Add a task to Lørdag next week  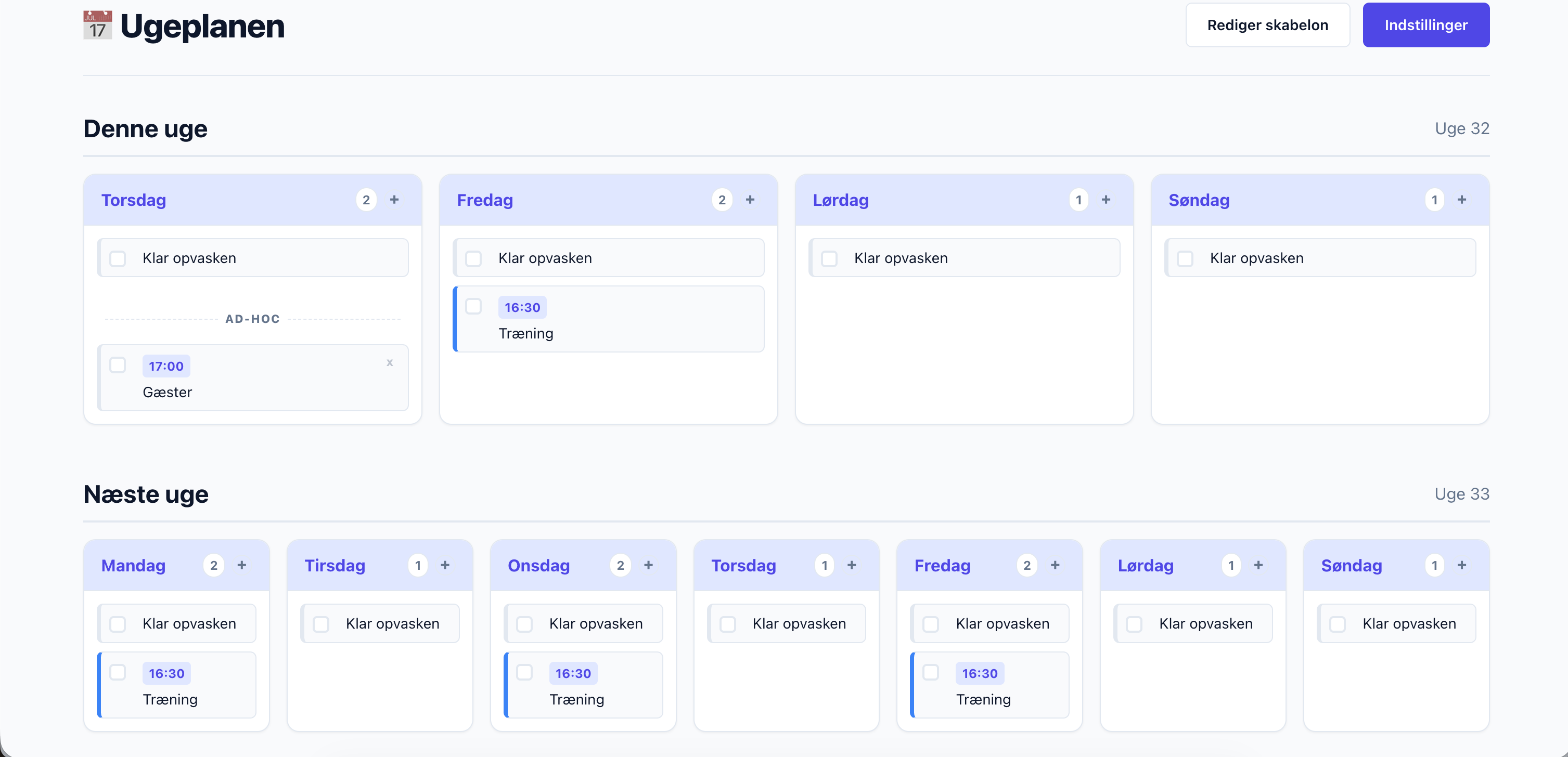coord(1258,565)
